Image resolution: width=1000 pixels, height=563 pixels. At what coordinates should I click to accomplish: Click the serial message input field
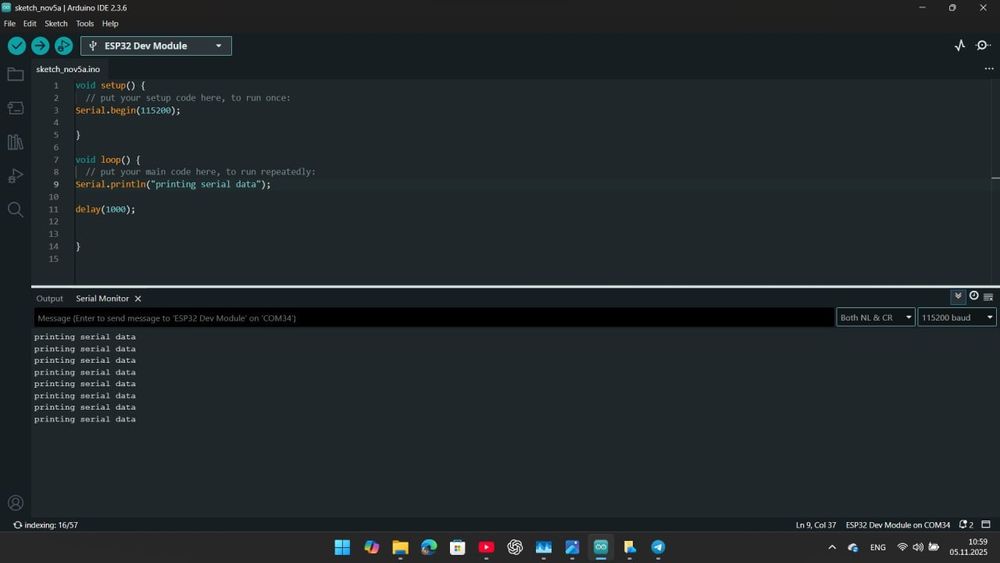[x=434, y=318]
